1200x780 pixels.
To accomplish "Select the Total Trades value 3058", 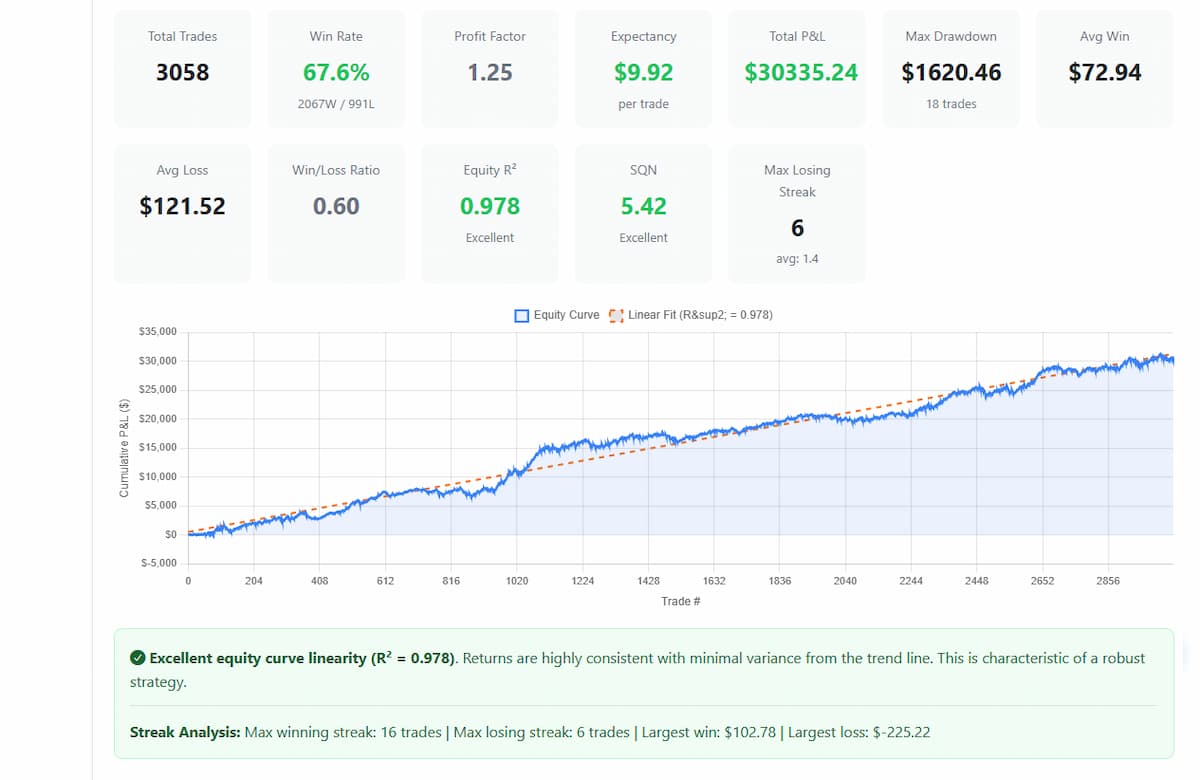I will pos(182,72).
